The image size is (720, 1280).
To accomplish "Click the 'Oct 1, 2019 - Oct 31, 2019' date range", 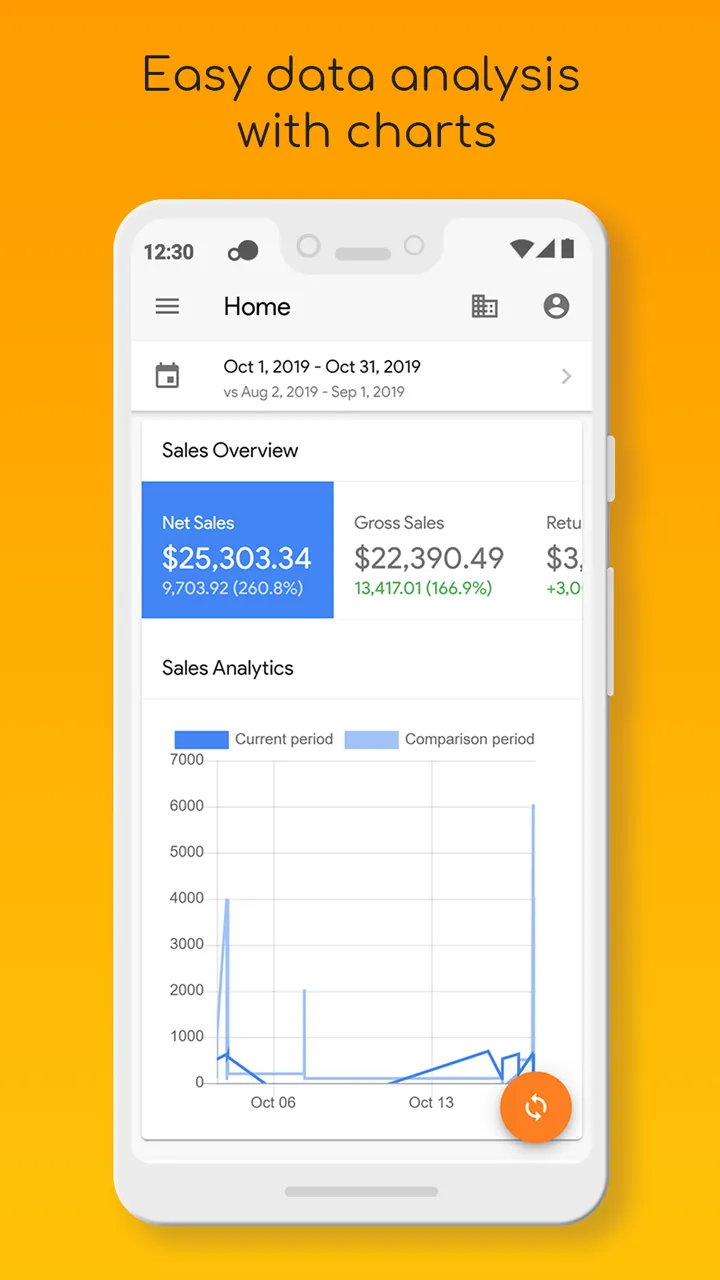I will click(x=322, y=366).
